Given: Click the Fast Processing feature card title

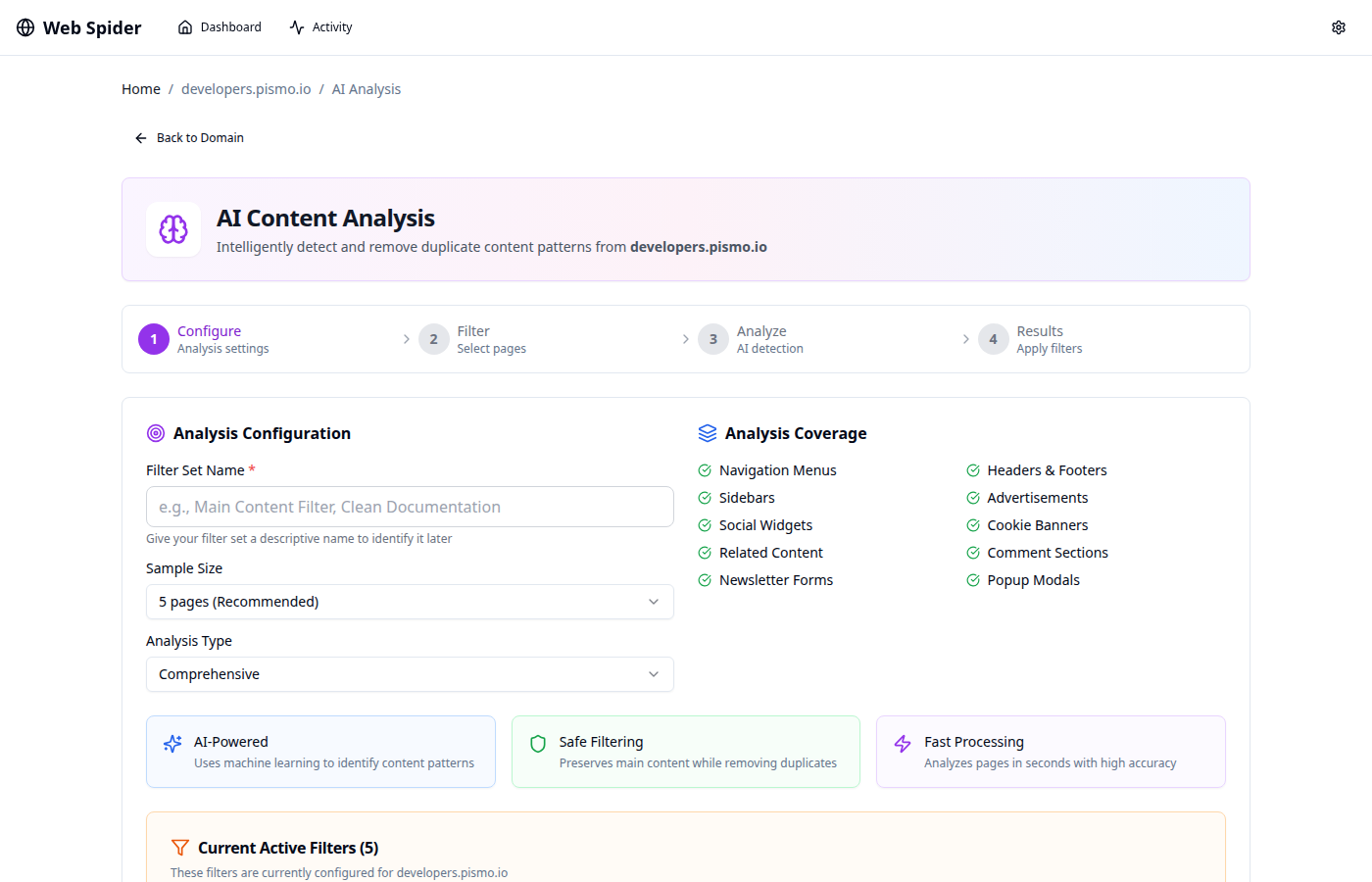Looking at the screenshot, I should pos(974,742).
